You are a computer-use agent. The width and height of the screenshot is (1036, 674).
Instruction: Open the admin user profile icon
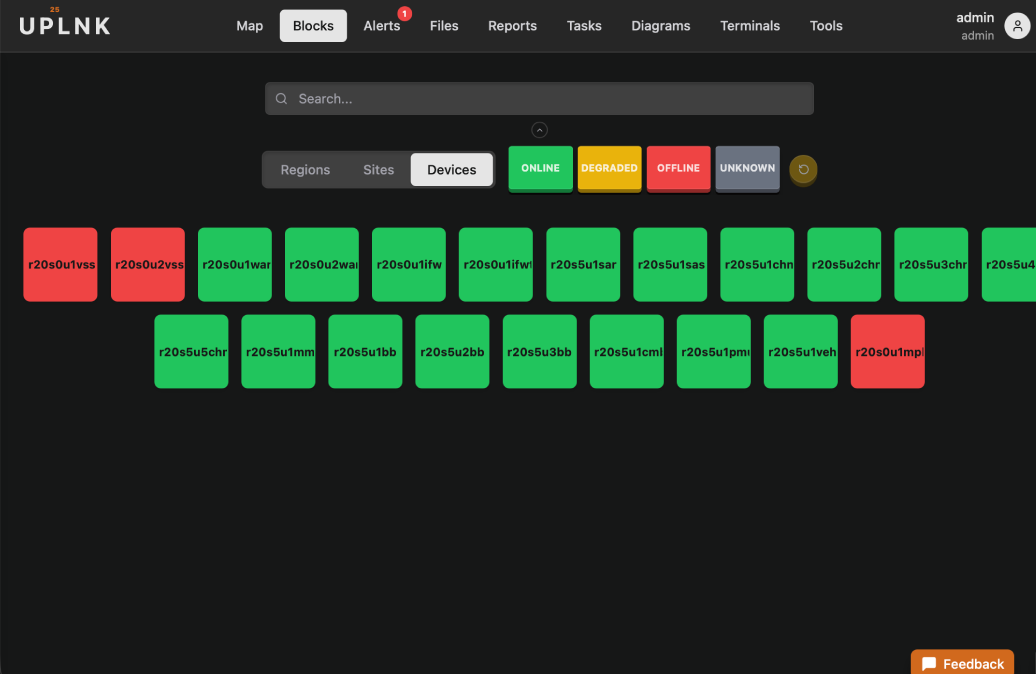click(1017, 26)
